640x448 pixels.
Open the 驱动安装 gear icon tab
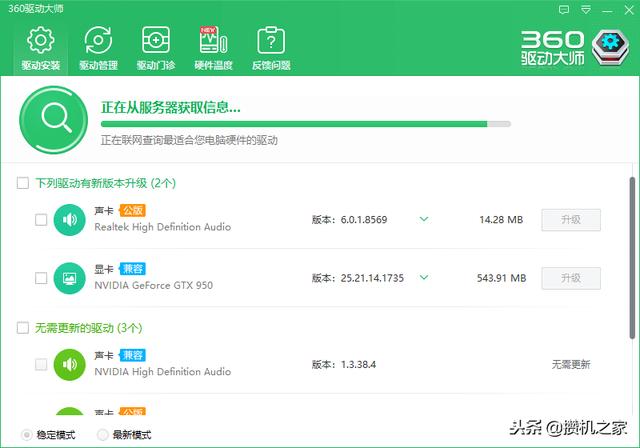(x=40, y=48)
